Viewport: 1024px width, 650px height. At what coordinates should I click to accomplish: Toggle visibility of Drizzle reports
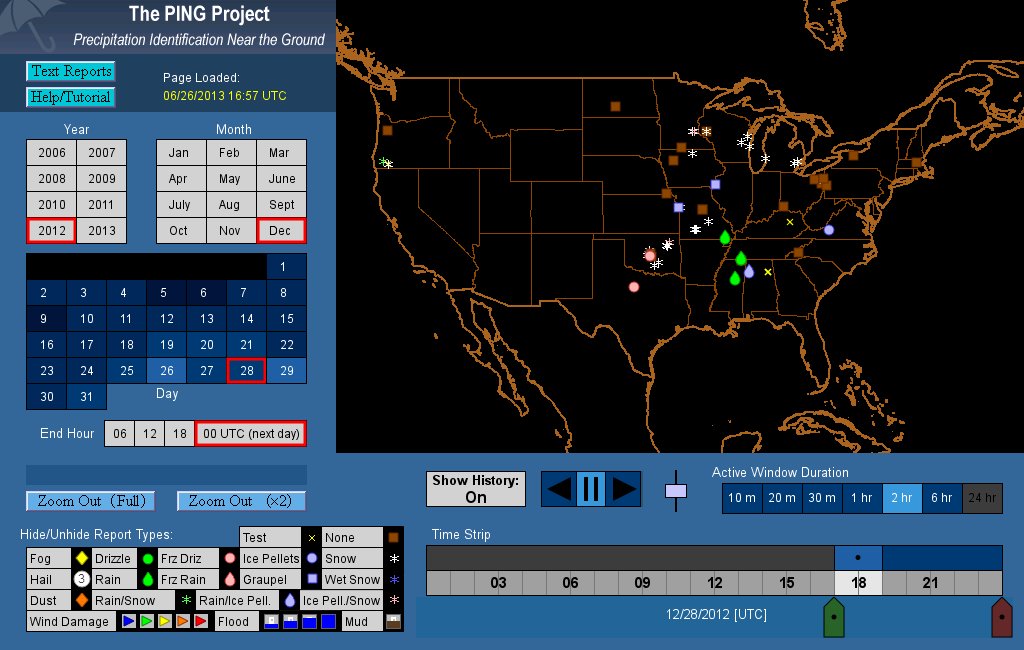[x=113, y=559]
